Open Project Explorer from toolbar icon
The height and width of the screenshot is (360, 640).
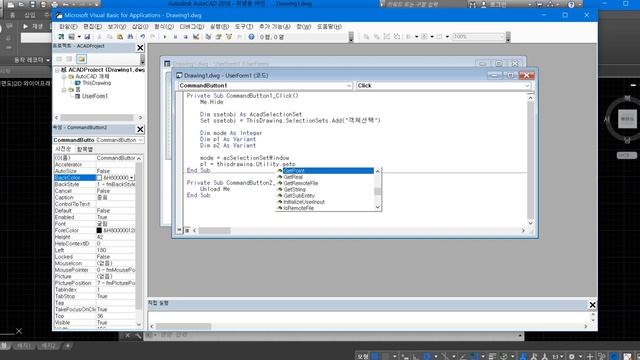[x=208, y=37]
